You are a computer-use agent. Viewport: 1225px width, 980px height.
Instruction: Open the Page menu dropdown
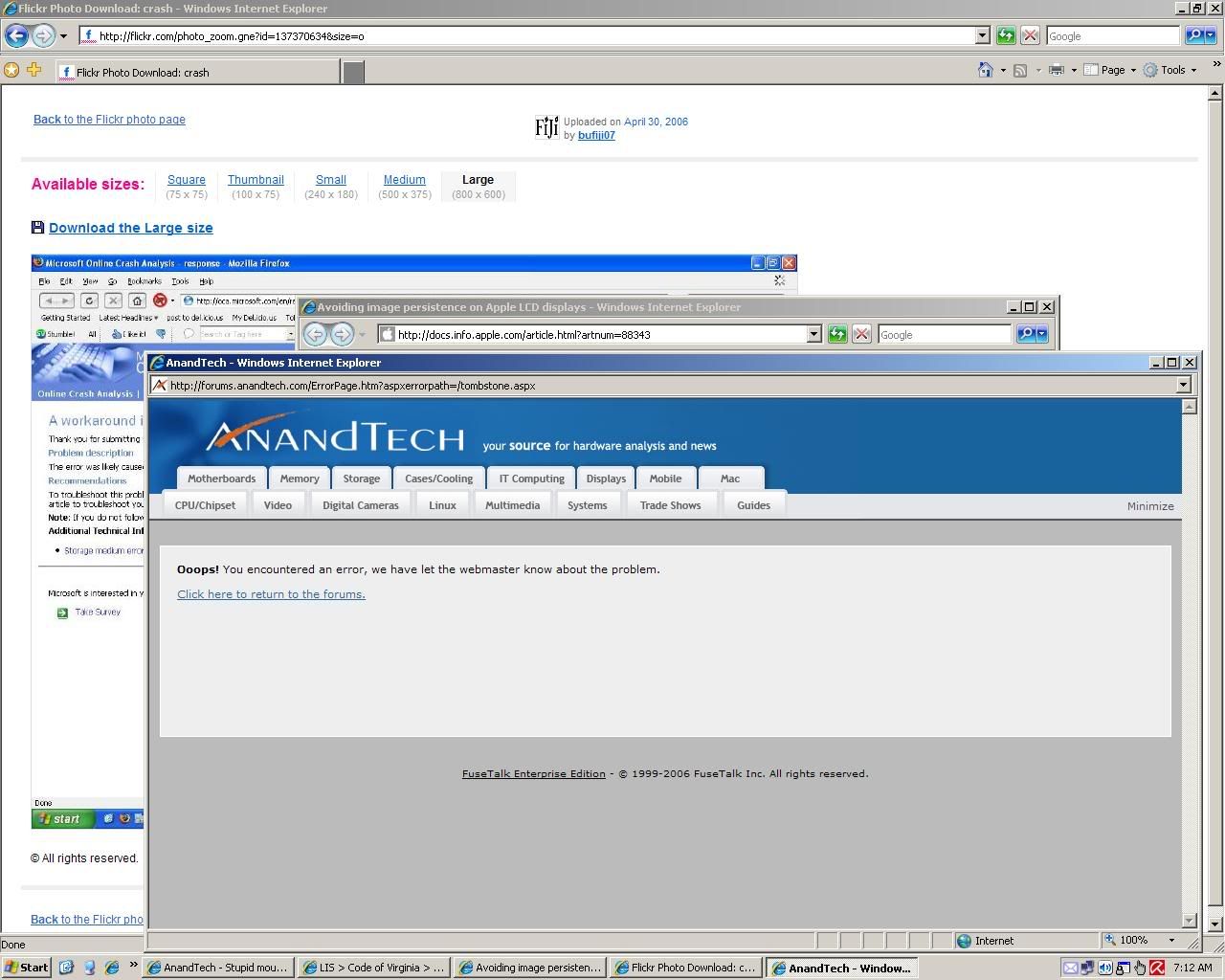click(x=1110, y=70)
